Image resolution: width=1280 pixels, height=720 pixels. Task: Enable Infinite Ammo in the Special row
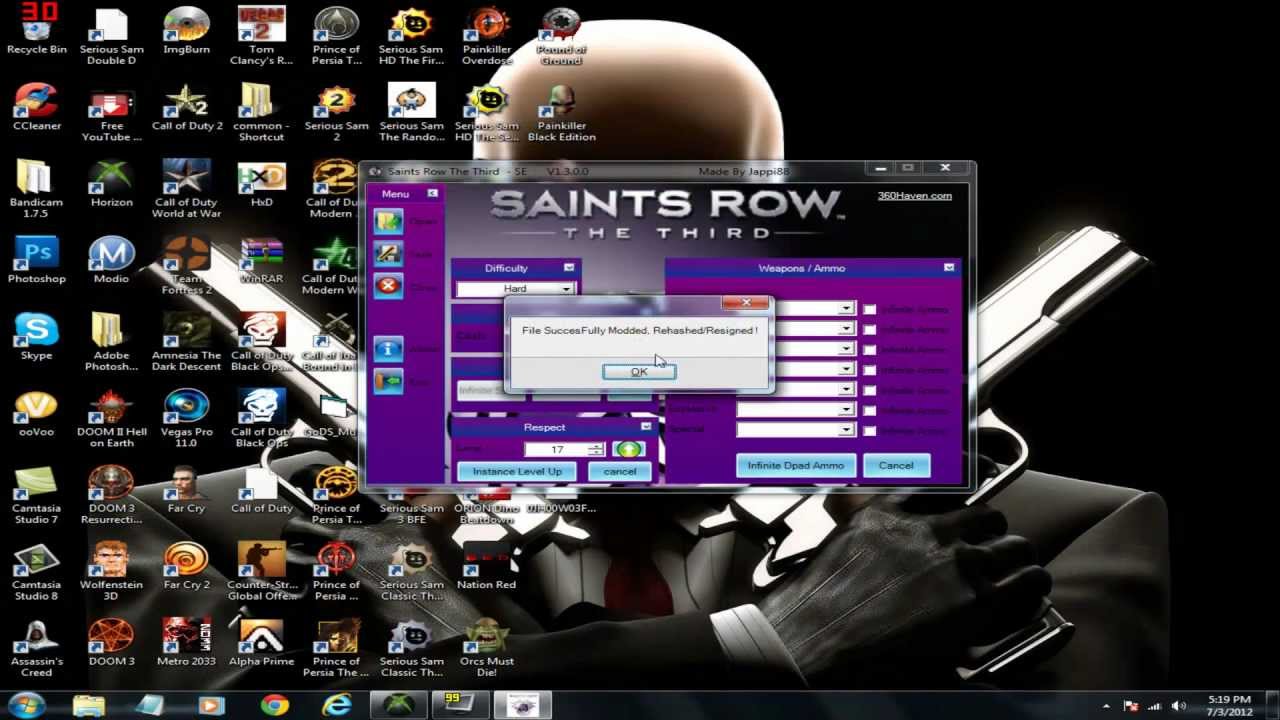(x=870, y=430)
